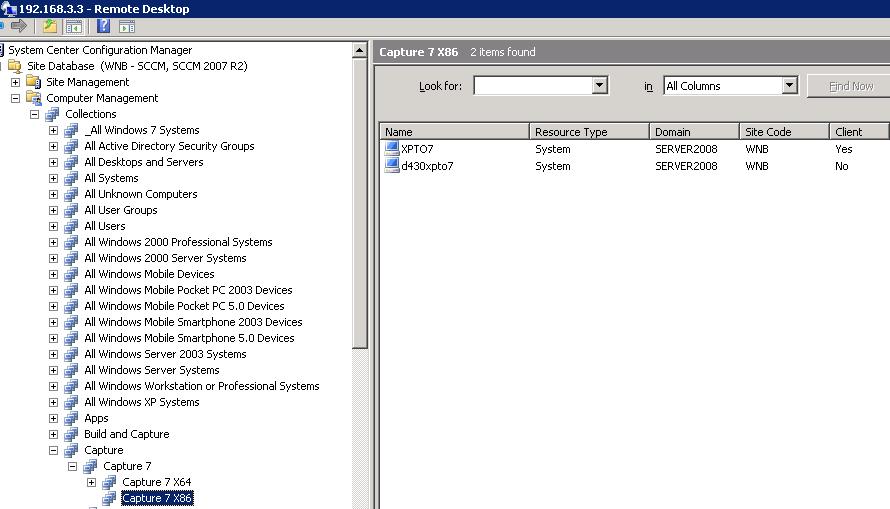
Task: Expand the Site Management node
Action: [x=15, y=82]
